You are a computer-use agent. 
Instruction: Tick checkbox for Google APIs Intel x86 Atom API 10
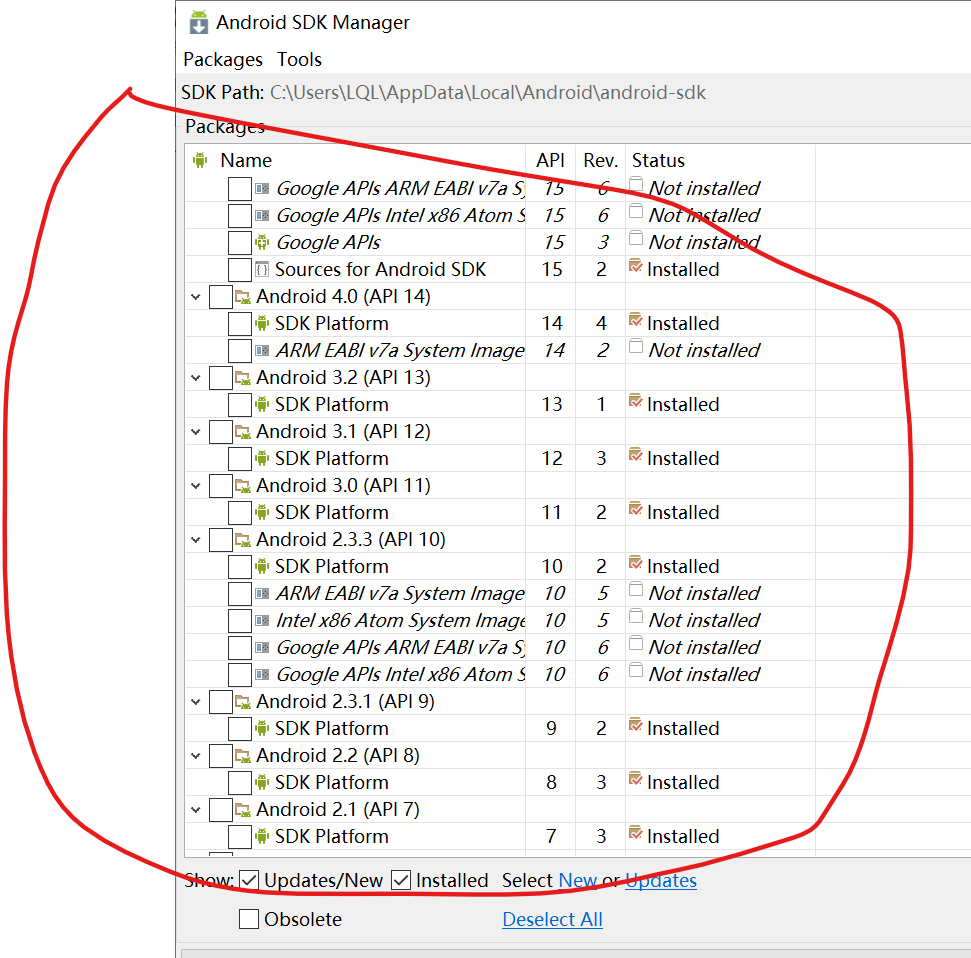240,674
